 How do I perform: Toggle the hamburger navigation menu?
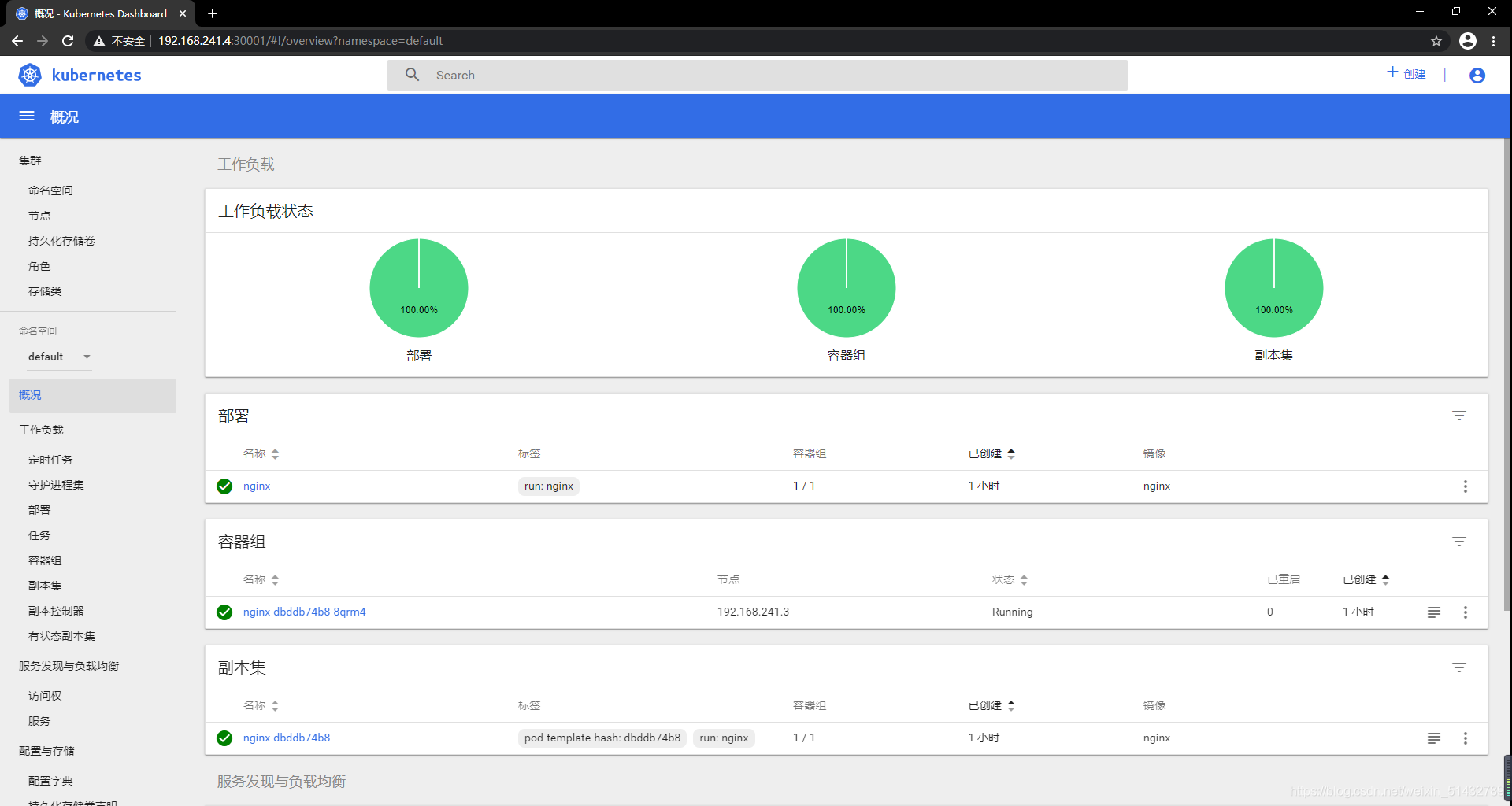pos(27,116)
